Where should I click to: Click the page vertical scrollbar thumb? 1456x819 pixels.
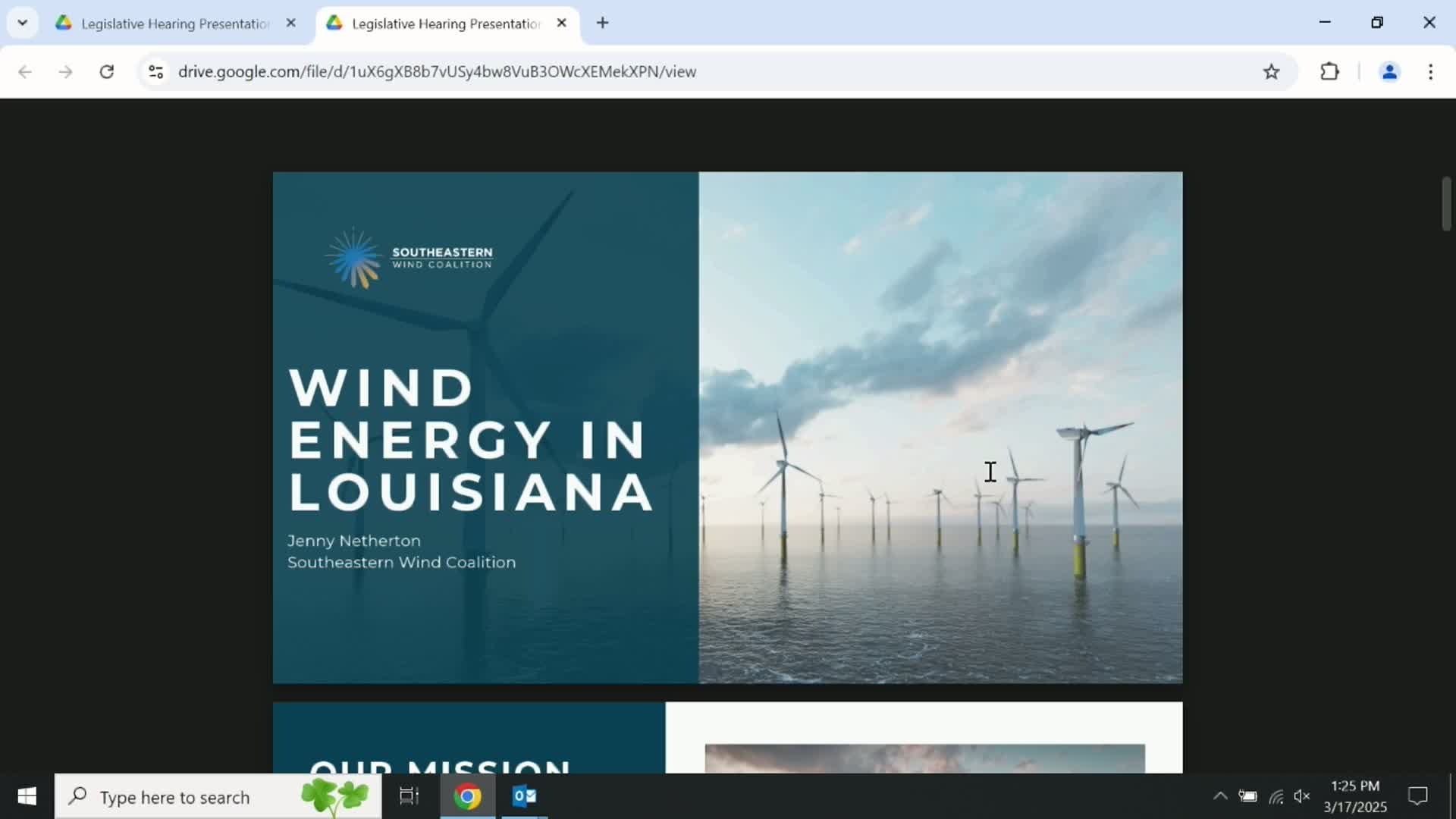coord(1446,203)
